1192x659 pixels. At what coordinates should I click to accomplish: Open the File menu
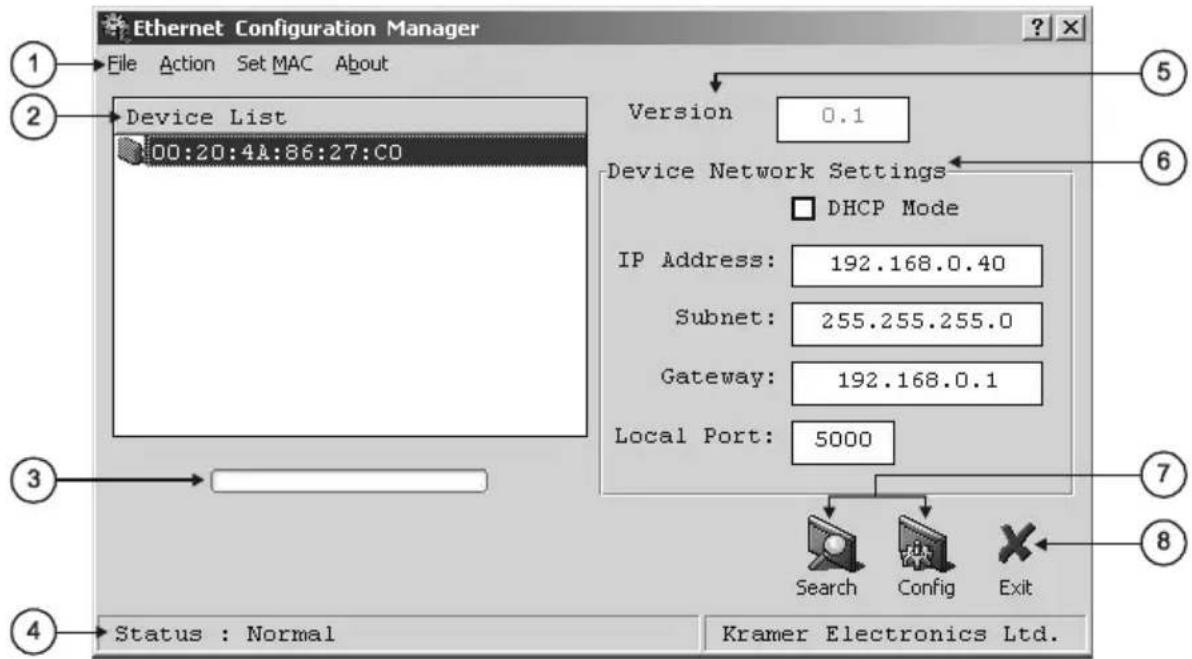pyautogui.click(x=122, y=64)
